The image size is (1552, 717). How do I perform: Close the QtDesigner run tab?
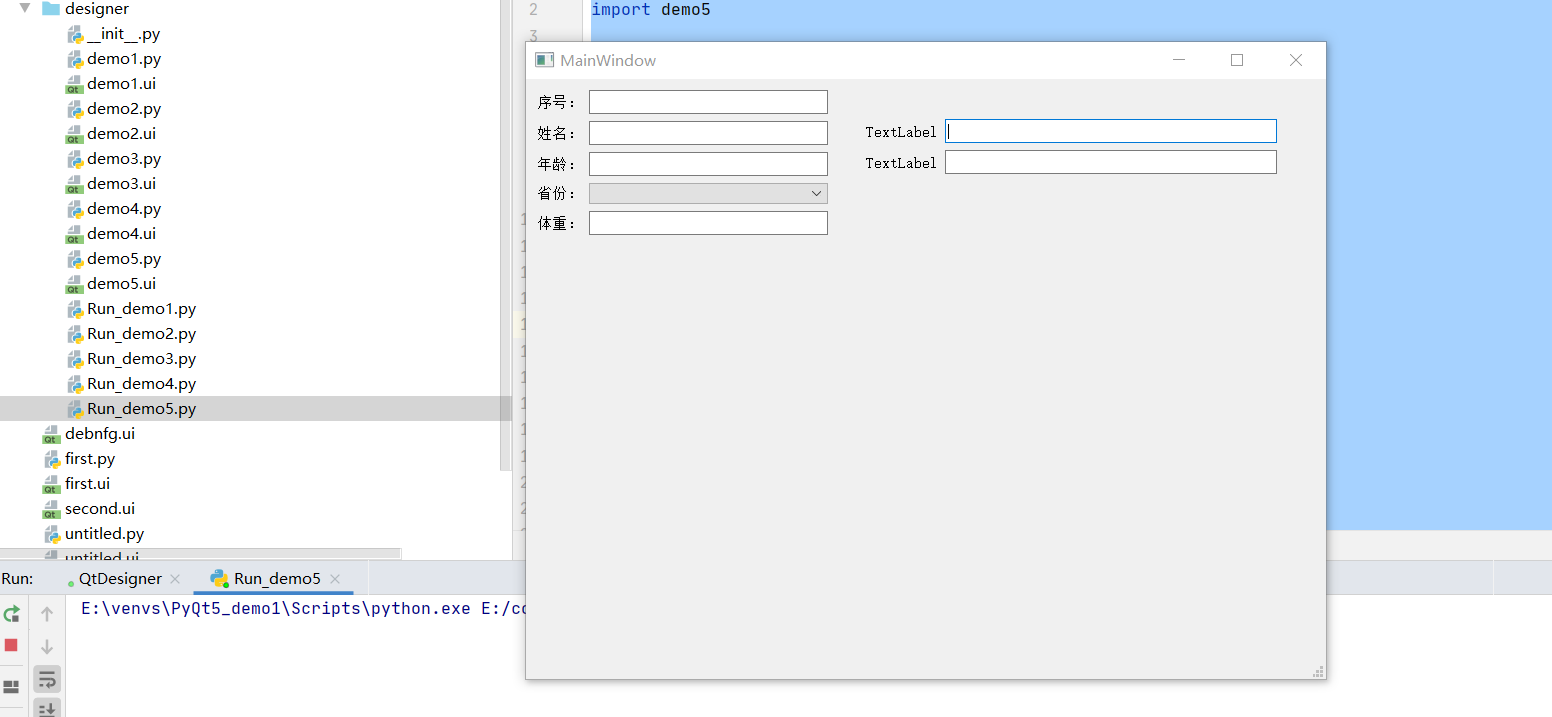(x=175, y=579)
